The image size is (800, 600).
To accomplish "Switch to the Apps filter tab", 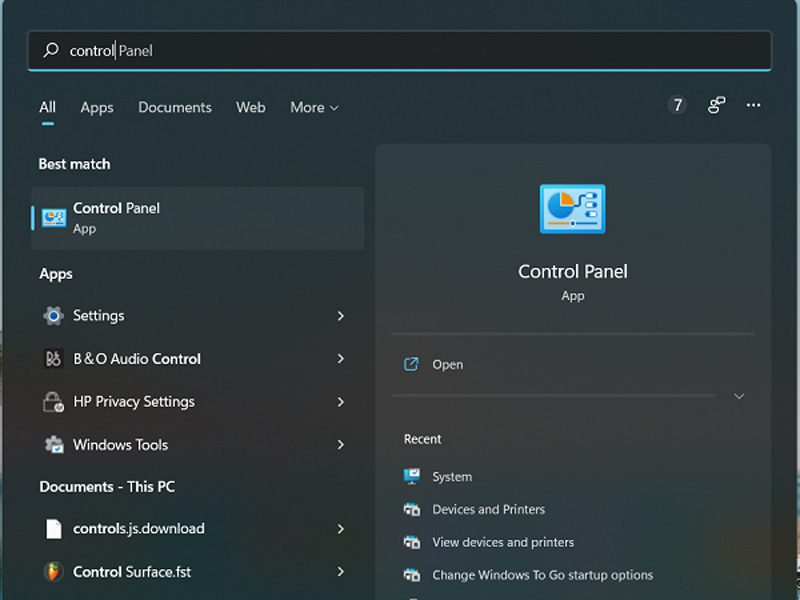I will click(x=97, y=108).
